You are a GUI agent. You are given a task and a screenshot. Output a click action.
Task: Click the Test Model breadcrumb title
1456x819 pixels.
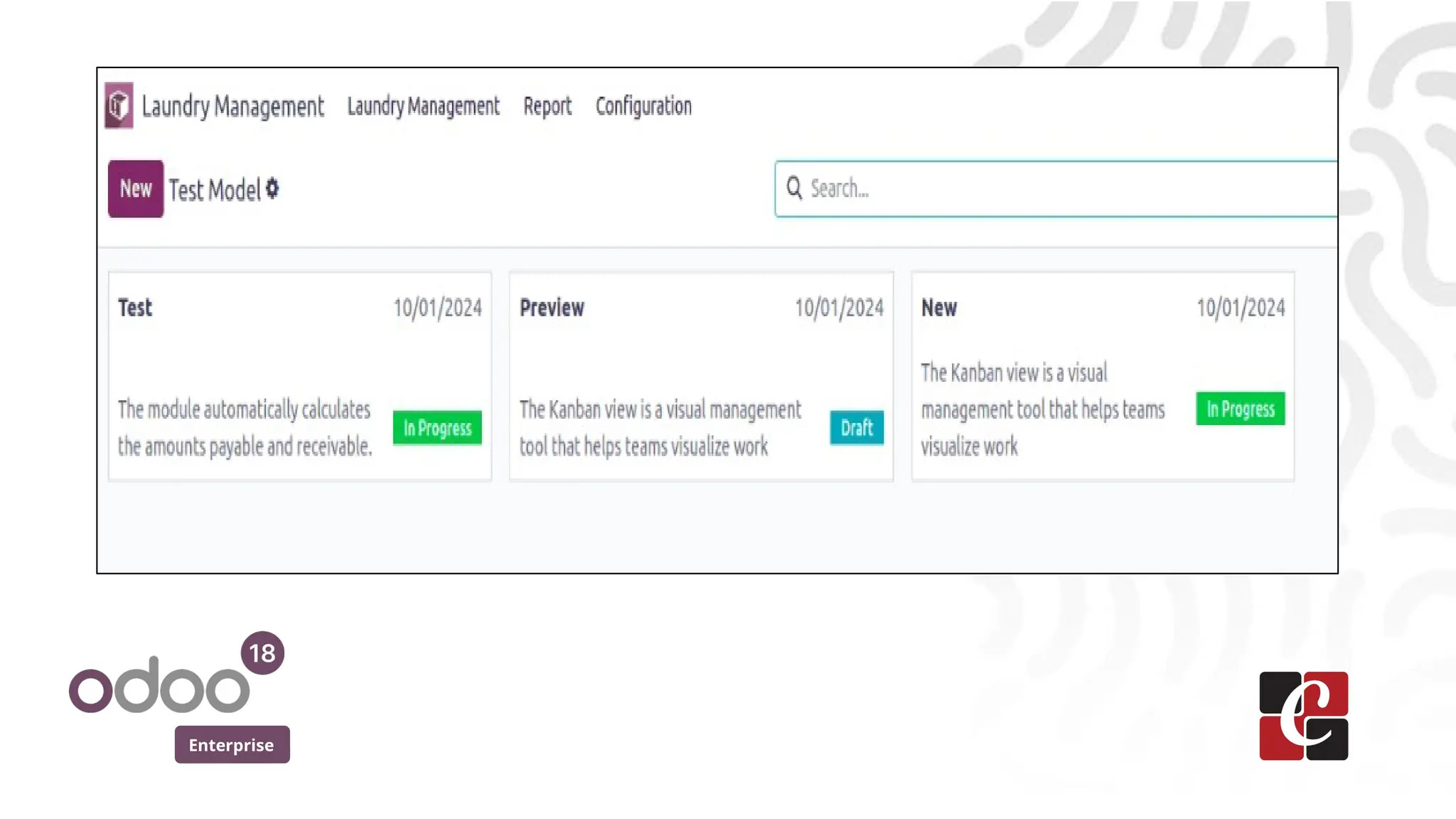pos(215,190)
